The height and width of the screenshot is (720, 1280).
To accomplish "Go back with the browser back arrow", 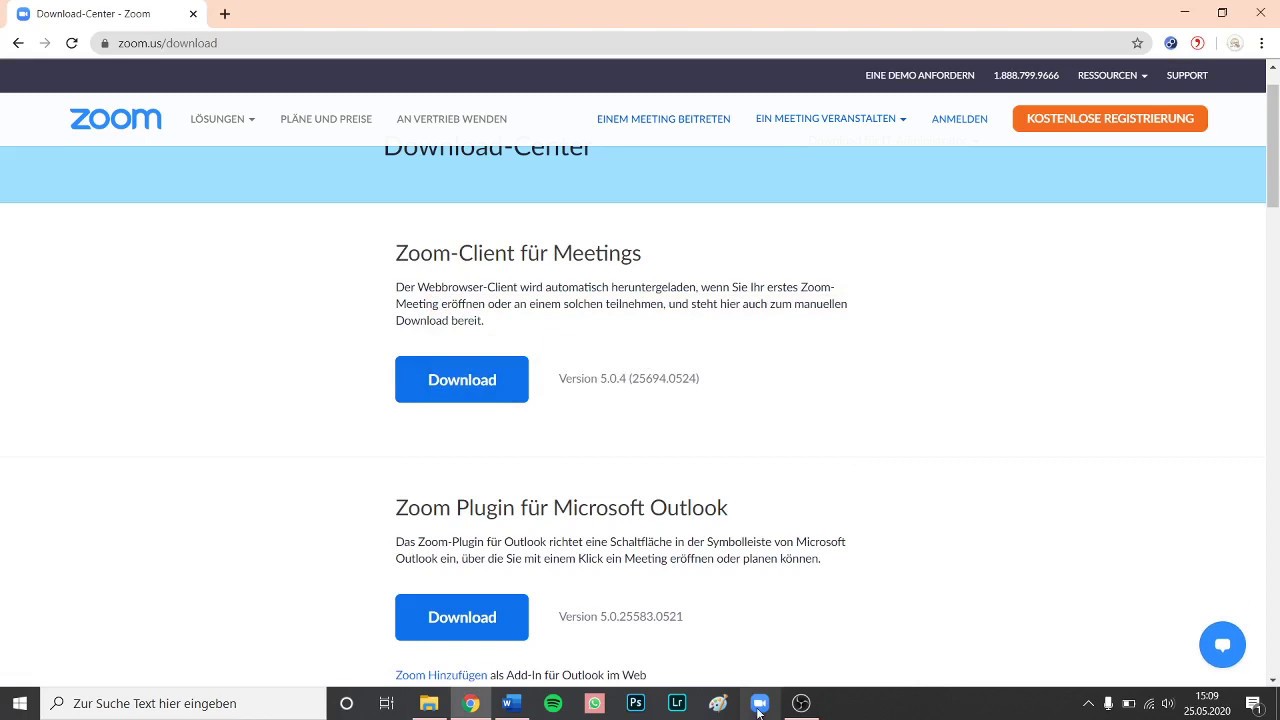I will (18, 43).
